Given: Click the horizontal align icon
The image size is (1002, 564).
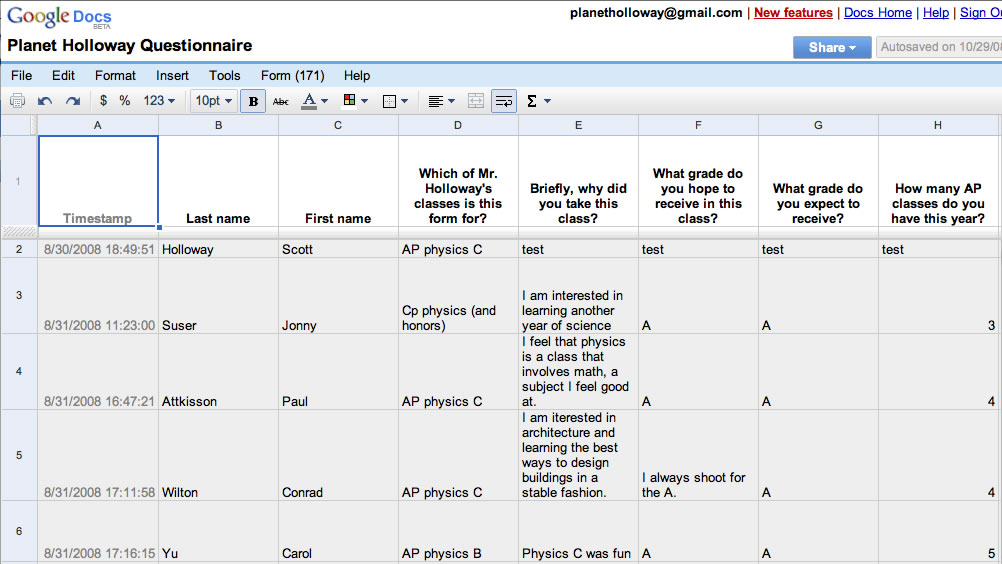Looking at the screenshot, I should [435, 101].
